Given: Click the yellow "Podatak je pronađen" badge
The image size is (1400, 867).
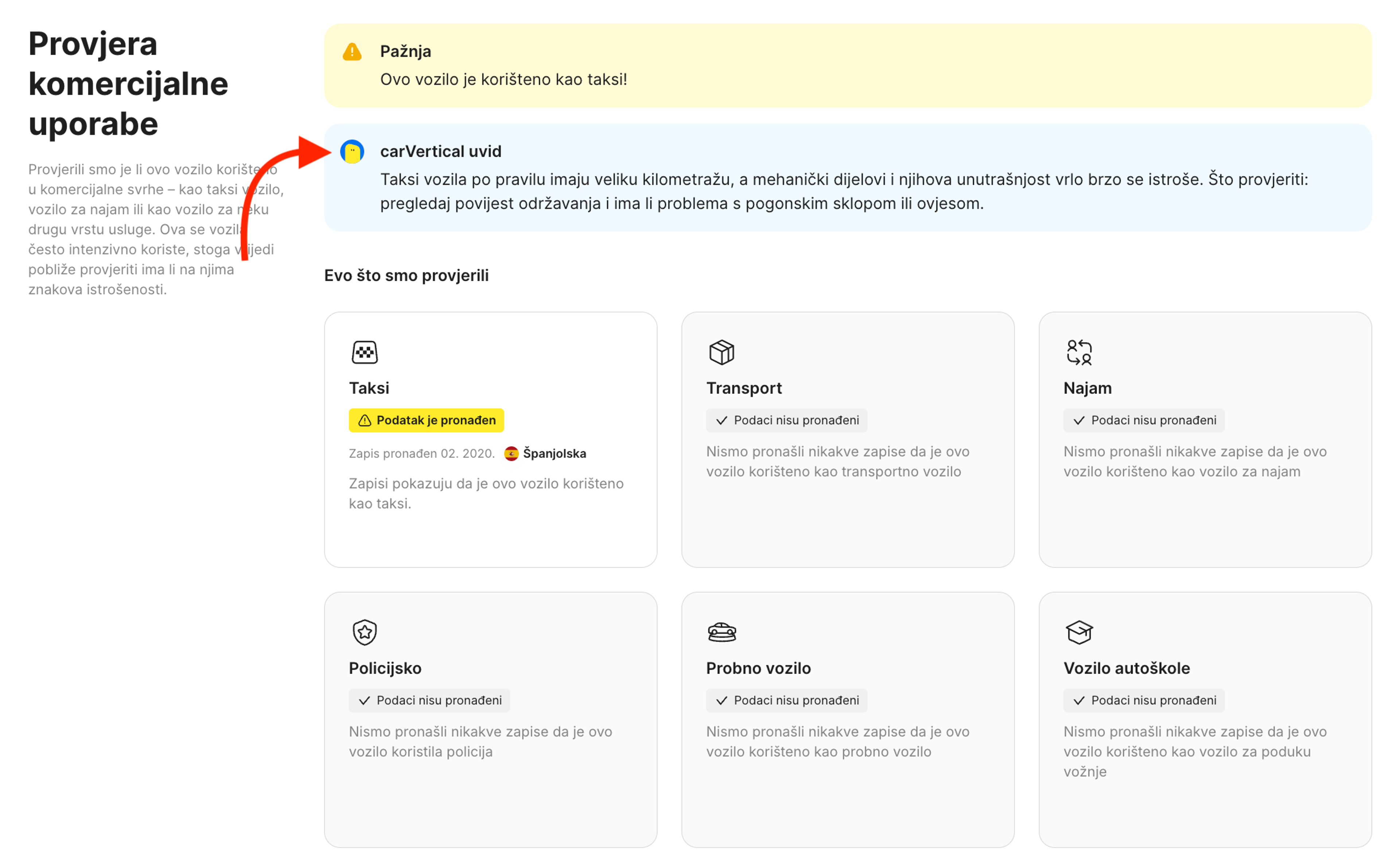Looking at the screenshot, I should (x=426, y=420).
